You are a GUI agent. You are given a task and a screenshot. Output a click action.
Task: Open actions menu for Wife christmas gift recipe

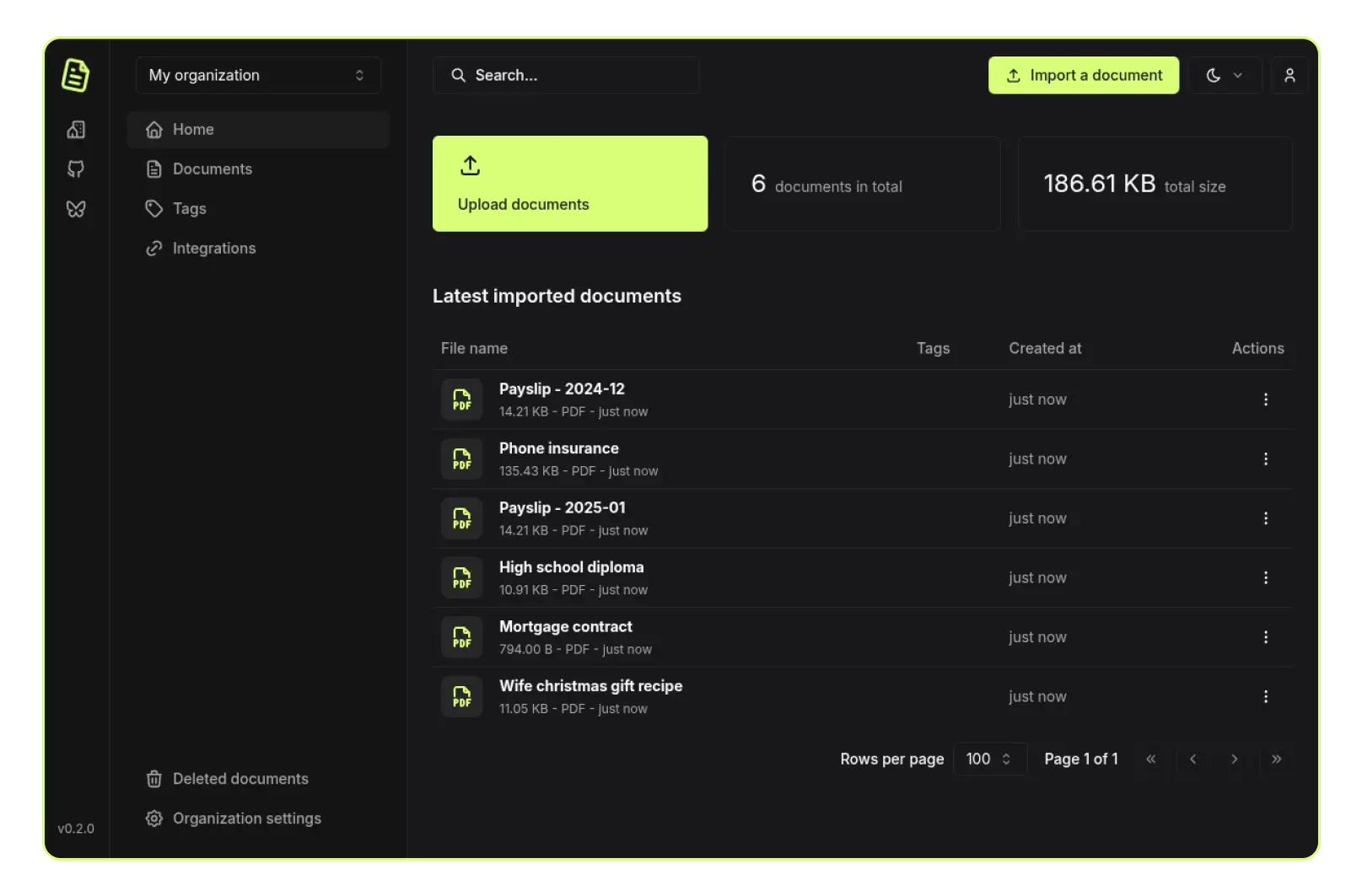(1265, 696)
